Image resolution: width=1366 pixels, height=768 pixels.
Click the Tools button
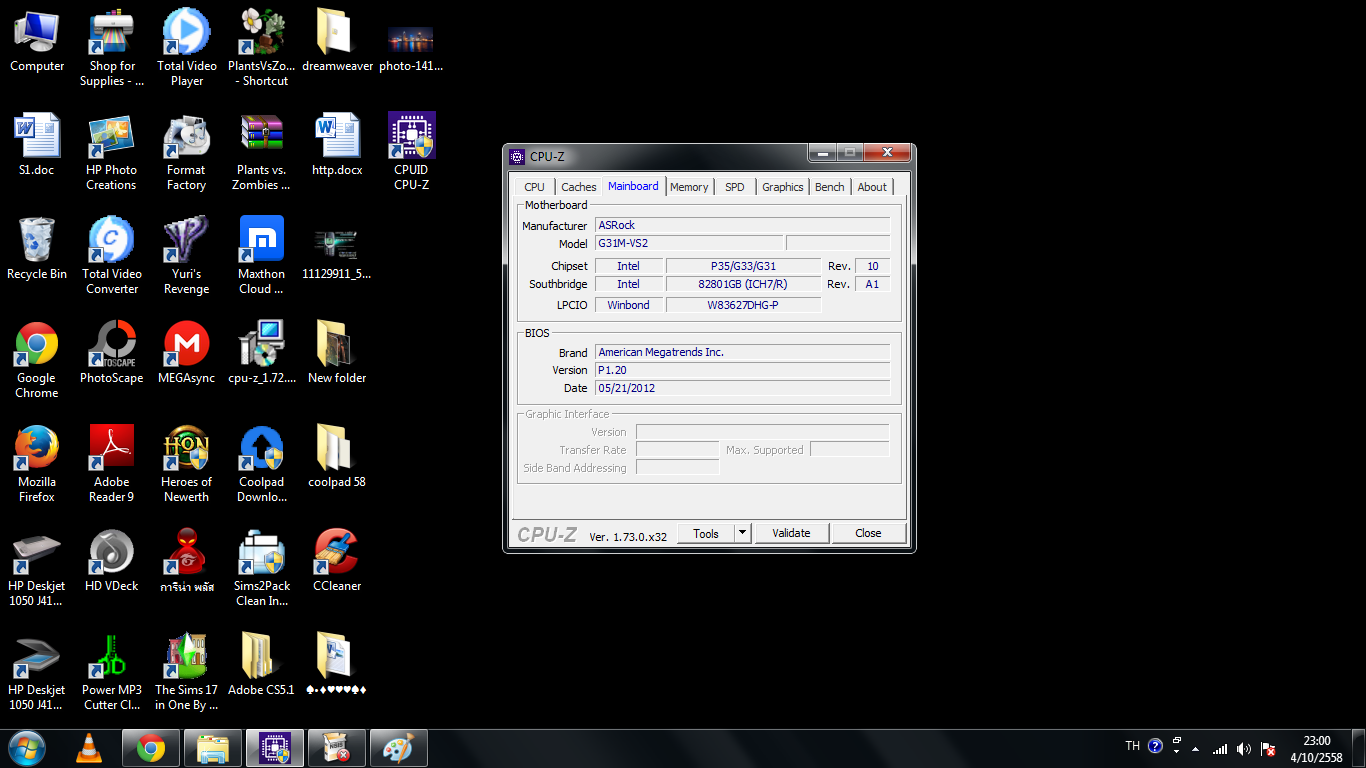click(x=706, y=534)
